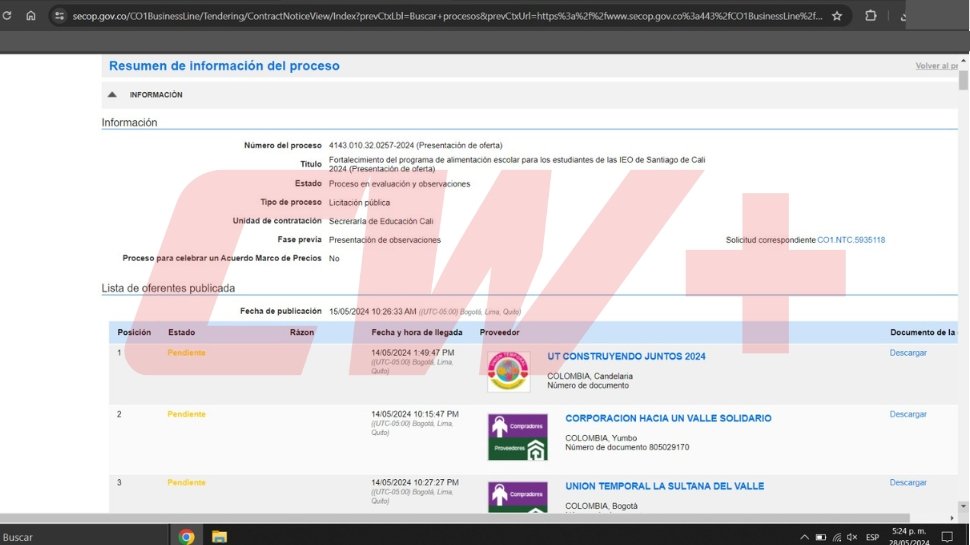970x545 pixels.
Task: Click Pendiente status in row 1
Action: tap(186, 353)
